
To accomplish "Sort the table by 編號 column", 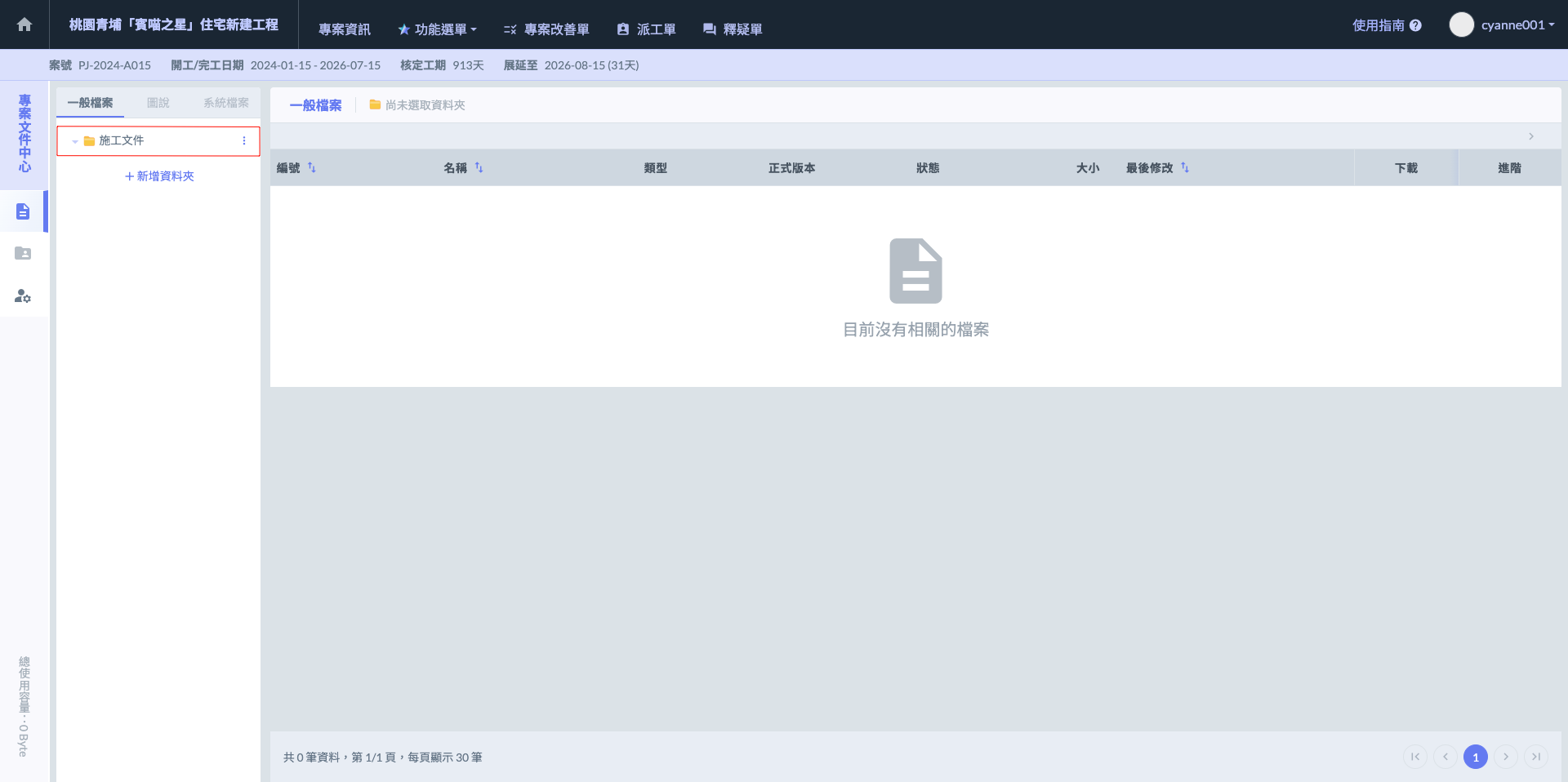I will click(312, 168).
